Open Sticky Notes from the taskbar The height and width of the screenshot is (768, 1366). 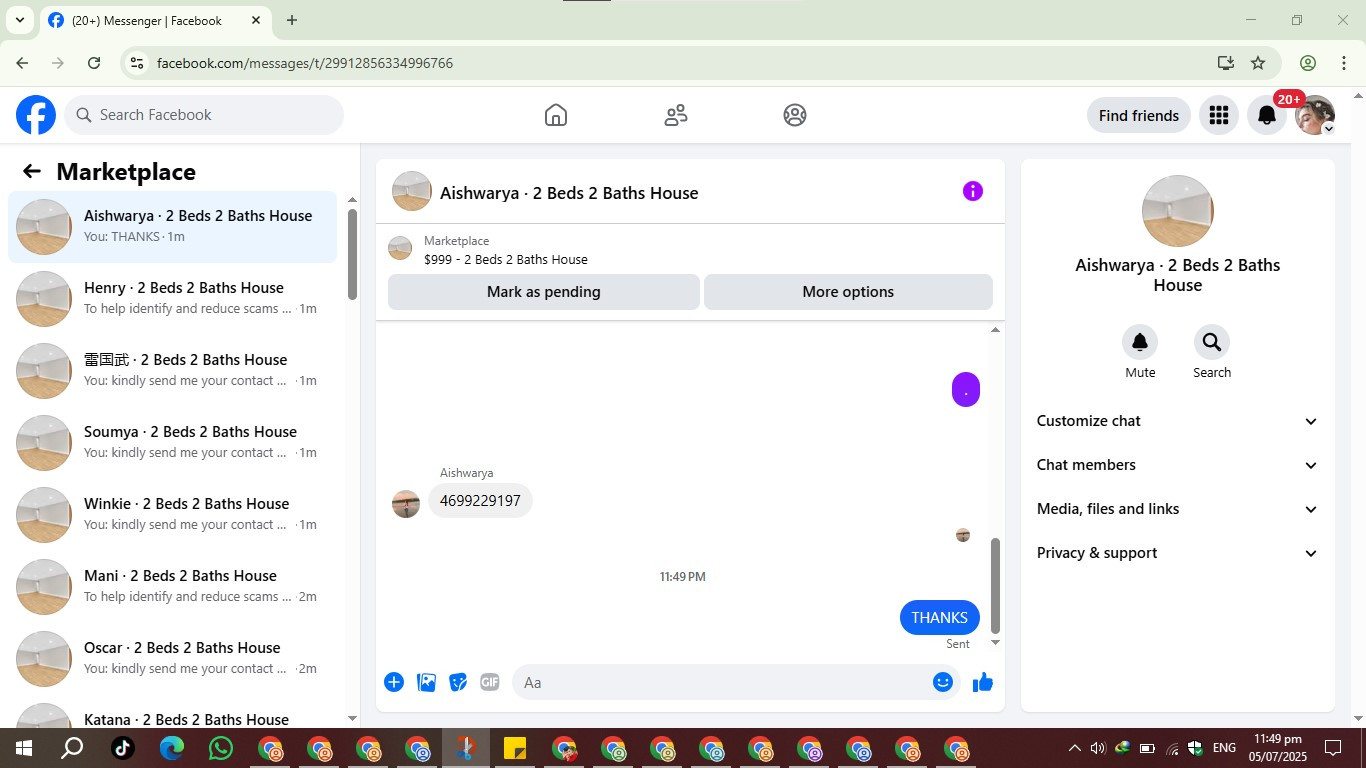click(x=515, y=748)
